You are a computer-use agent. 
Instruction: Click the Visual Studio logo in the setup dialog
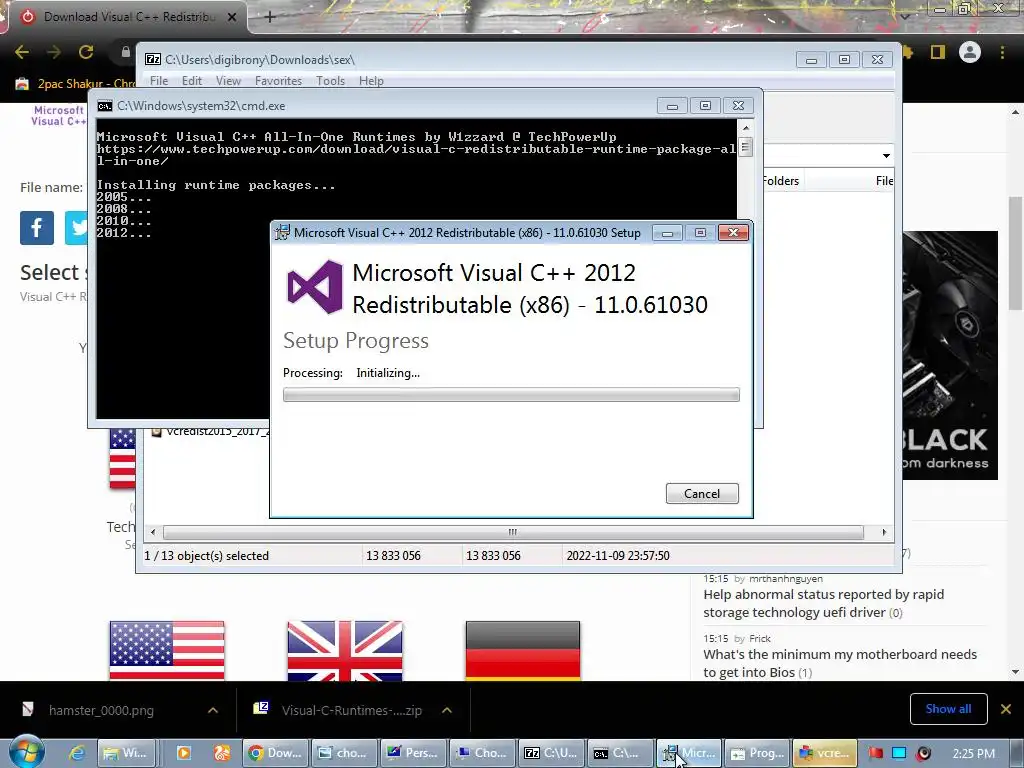tap(315, 287)
